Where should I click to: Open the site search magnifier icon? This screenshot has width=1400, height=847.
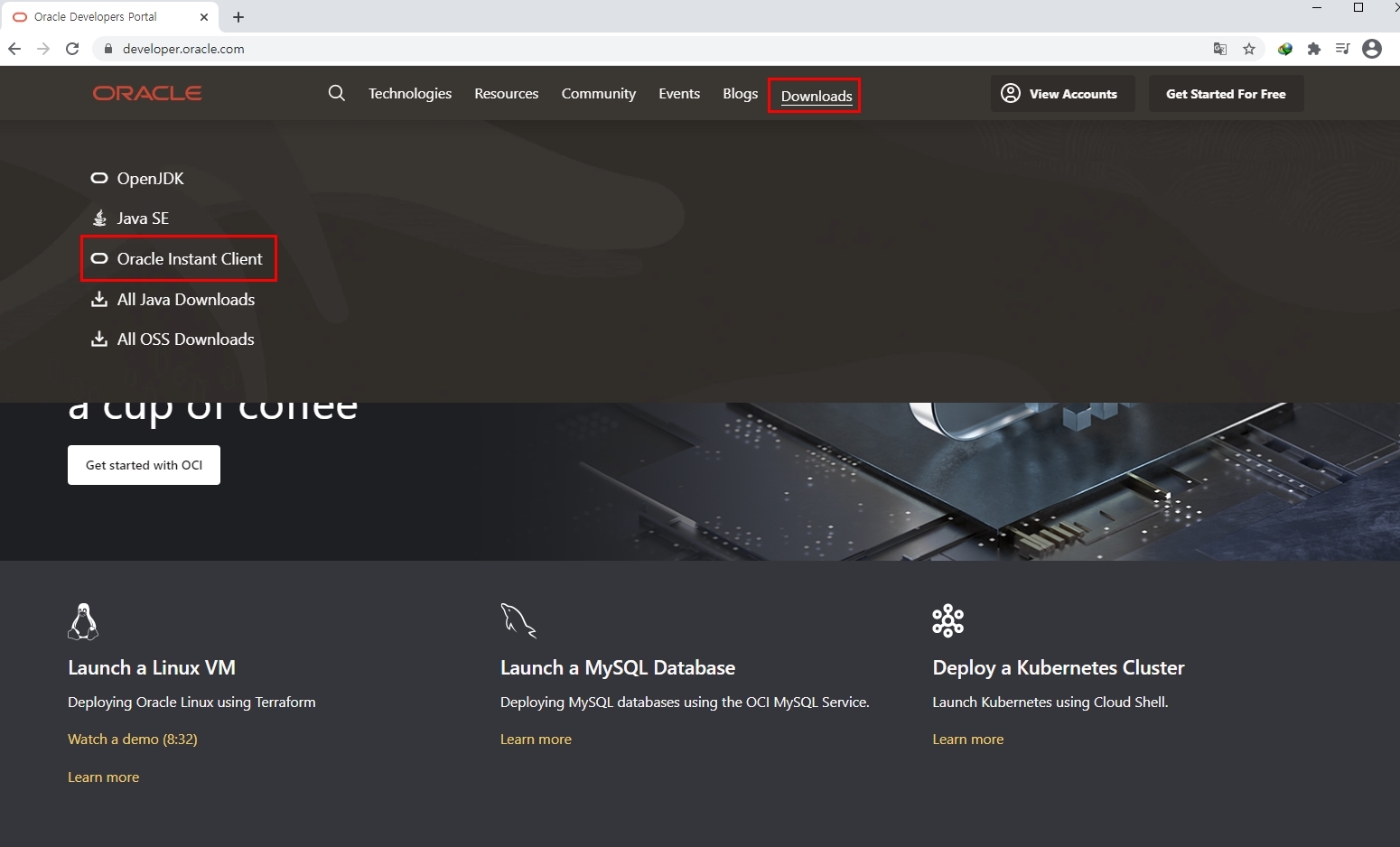337,93
